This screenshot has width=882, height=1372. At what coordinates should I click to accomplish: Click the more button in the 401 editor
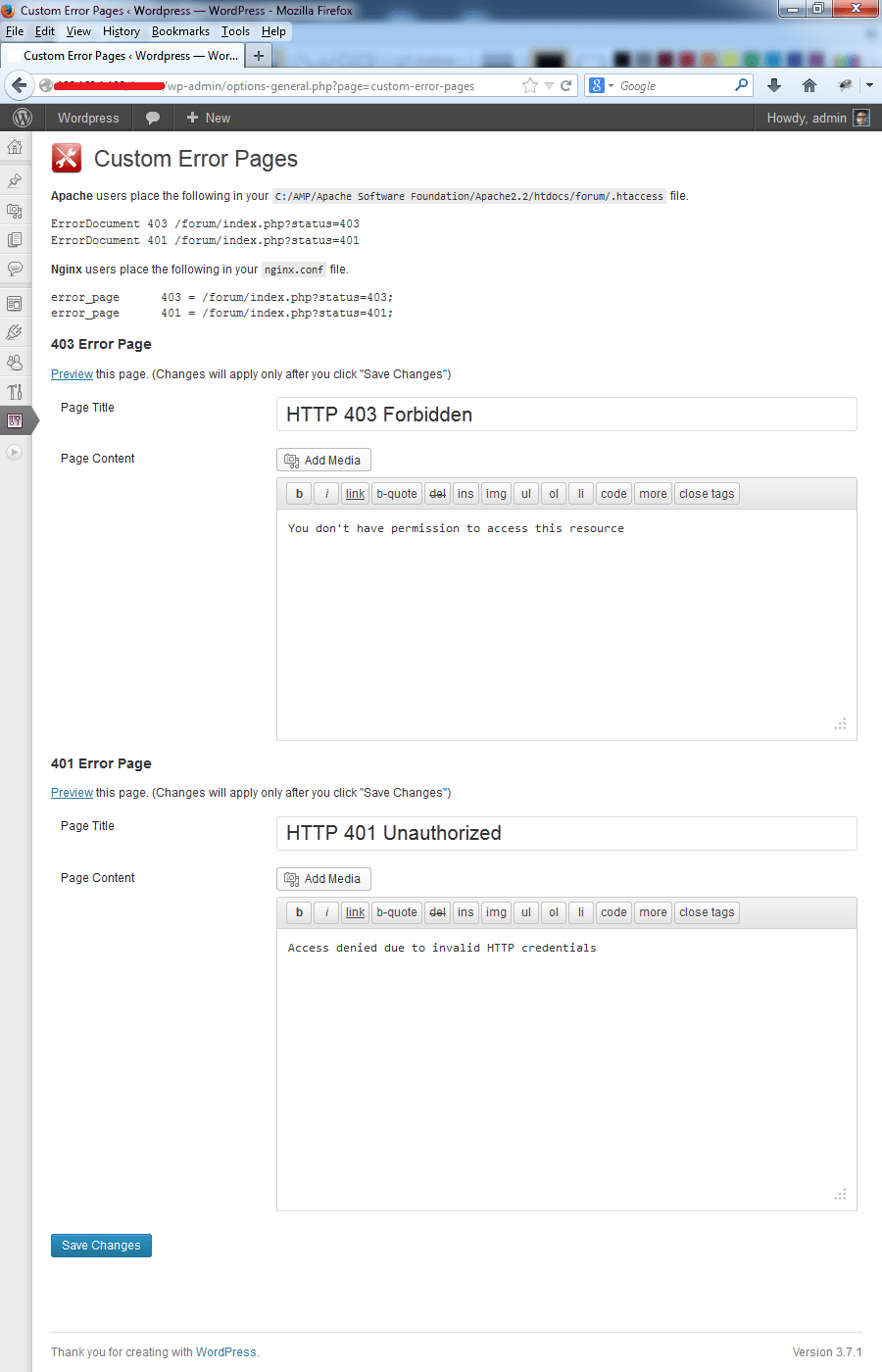pyautogui.click(x=653, y=912)
